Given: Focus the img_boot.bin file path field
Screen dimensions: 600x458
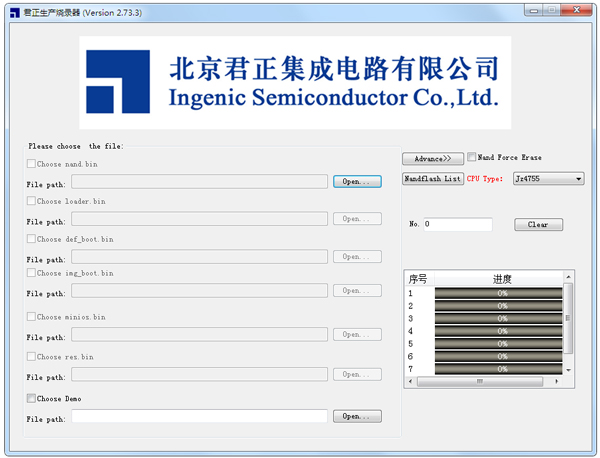Looking at the screenshot, I should point(199,291).
